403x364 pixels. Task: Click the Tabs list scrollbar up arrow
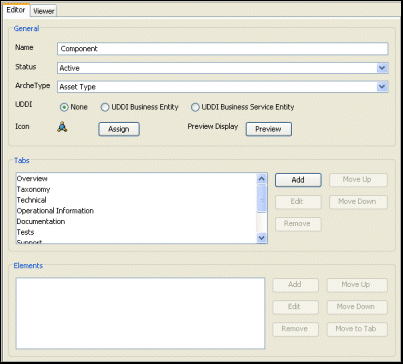pyautogui.click(x=262, y=179)
